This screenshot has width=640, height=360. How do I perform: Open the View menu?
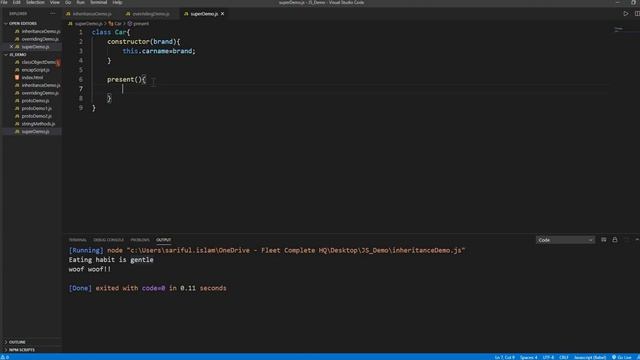[54, 2]
